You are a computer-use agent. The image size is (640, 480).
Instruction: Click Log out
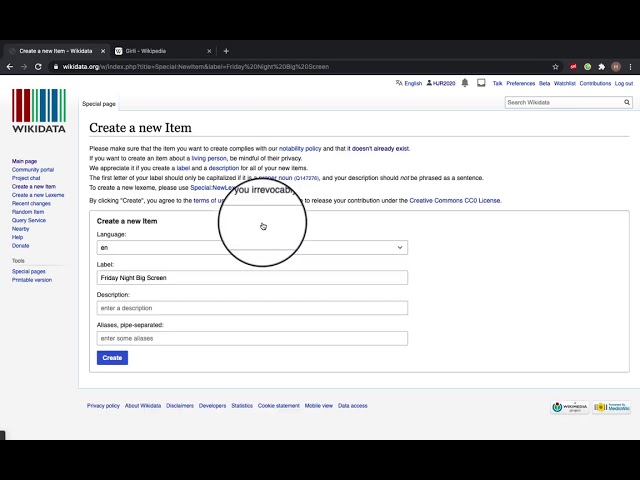624,83
